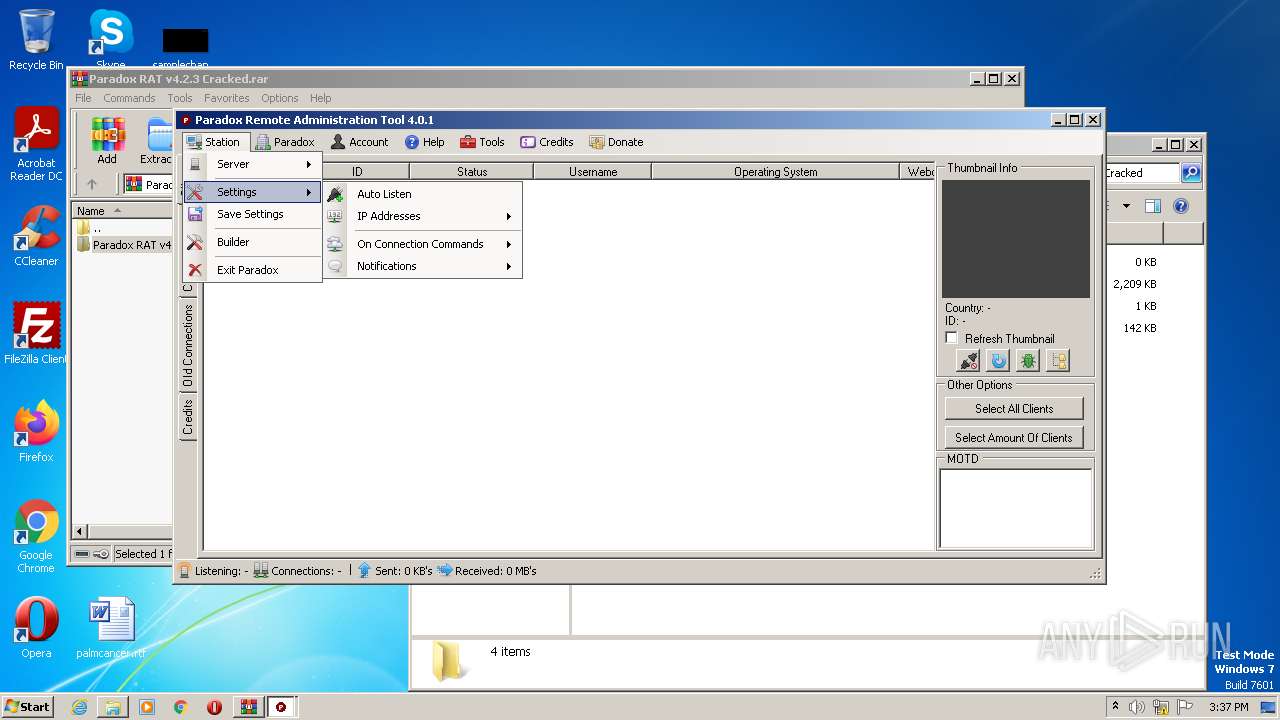Screen dimensions: 1280x720
Task: Toggle the preview pane icon in Explorer window
Action: [x=1153, y=206]
